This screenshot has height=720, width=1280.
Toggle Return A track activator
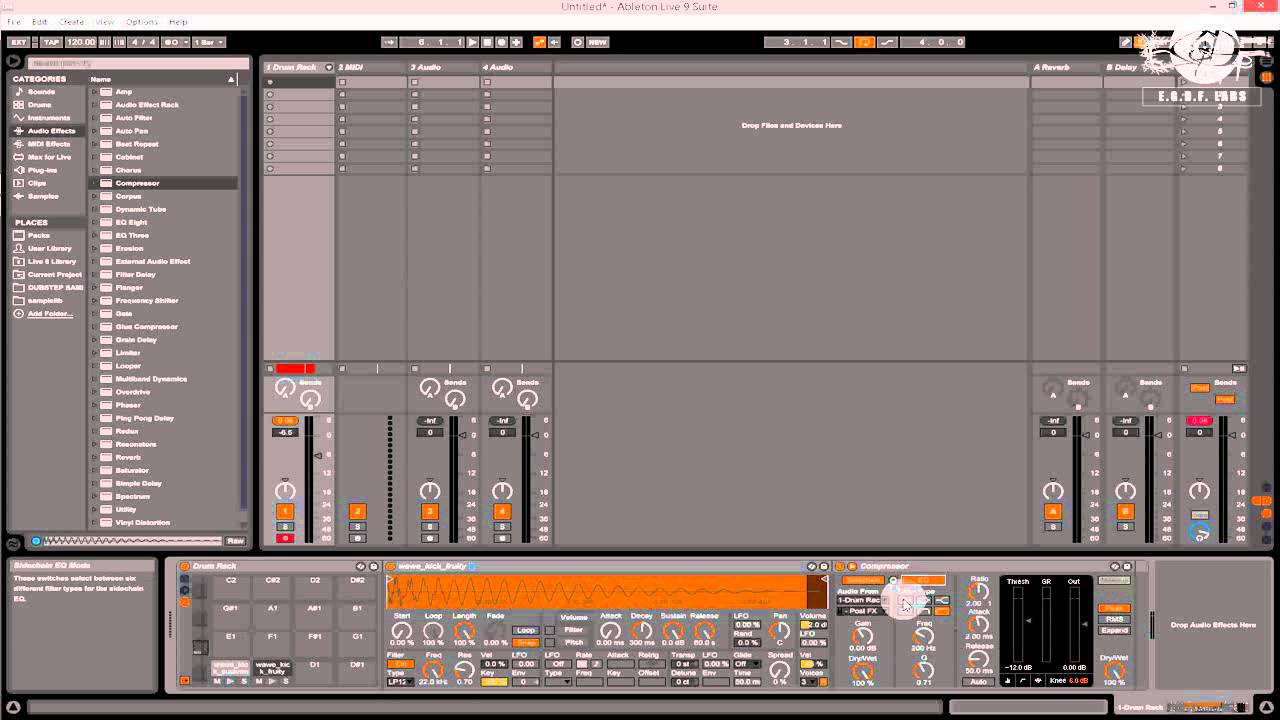(1053, 511)
